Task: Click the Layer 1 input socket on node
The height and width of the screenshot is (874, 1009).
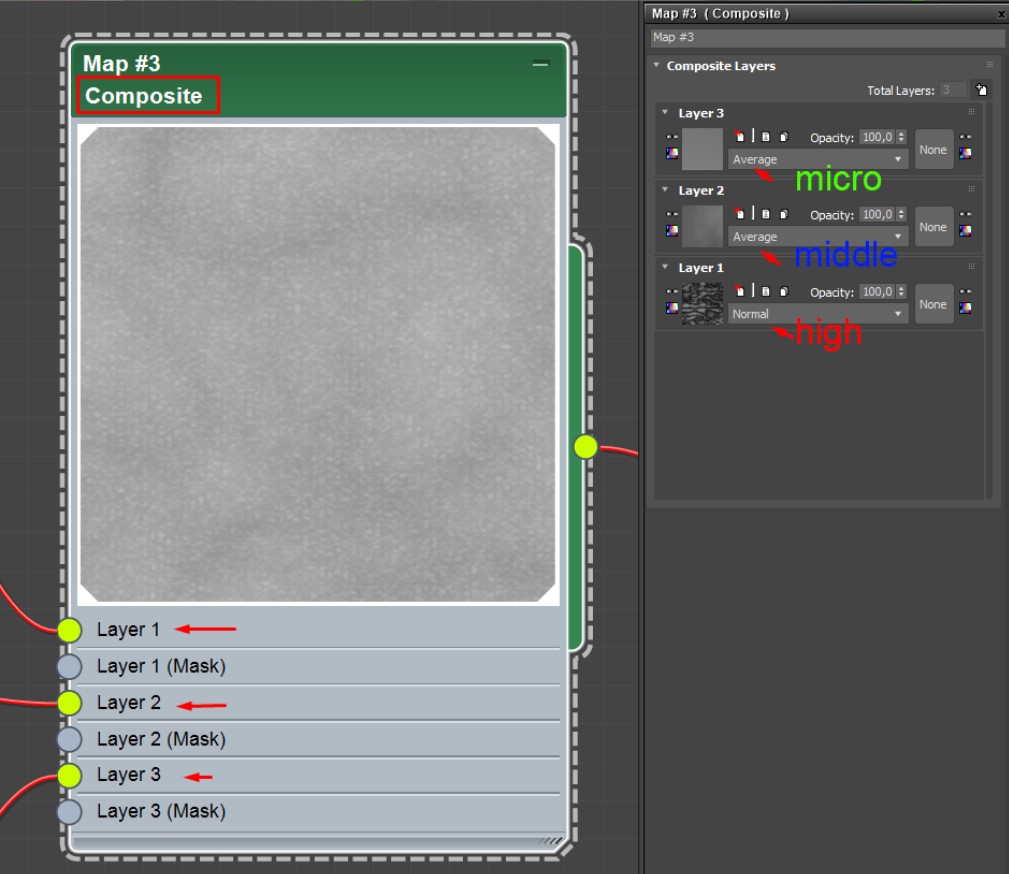Action: click(69, 629)
